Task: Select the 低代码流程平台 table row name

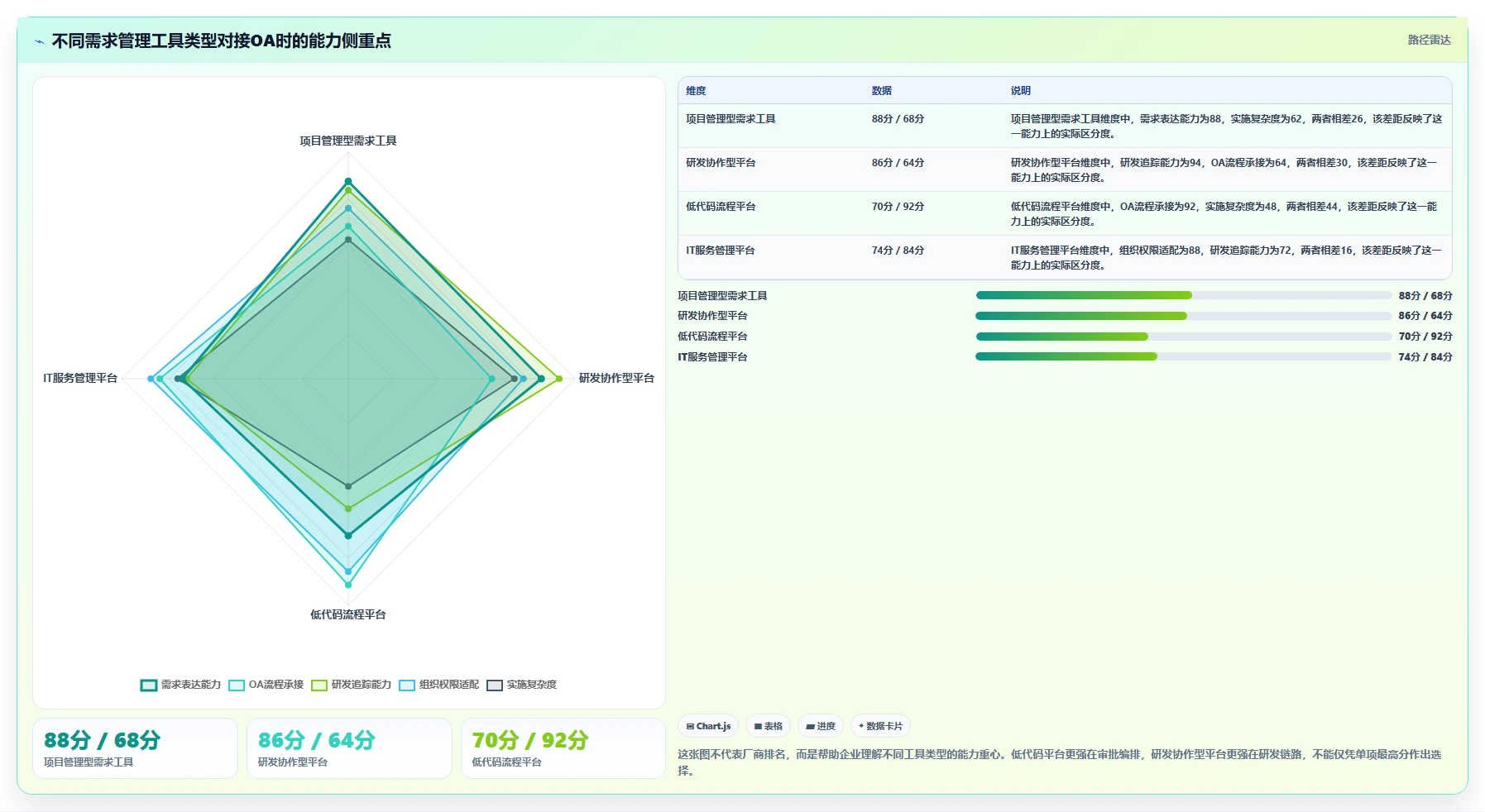Action: 721,207
